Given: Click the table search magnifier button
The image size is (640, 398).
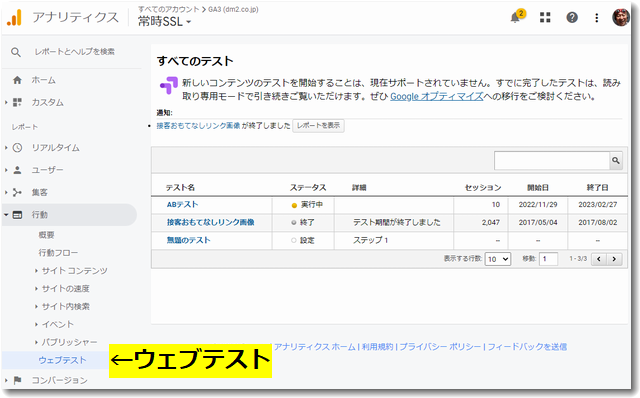Looking at the screenshot, I should click(616, 161).
